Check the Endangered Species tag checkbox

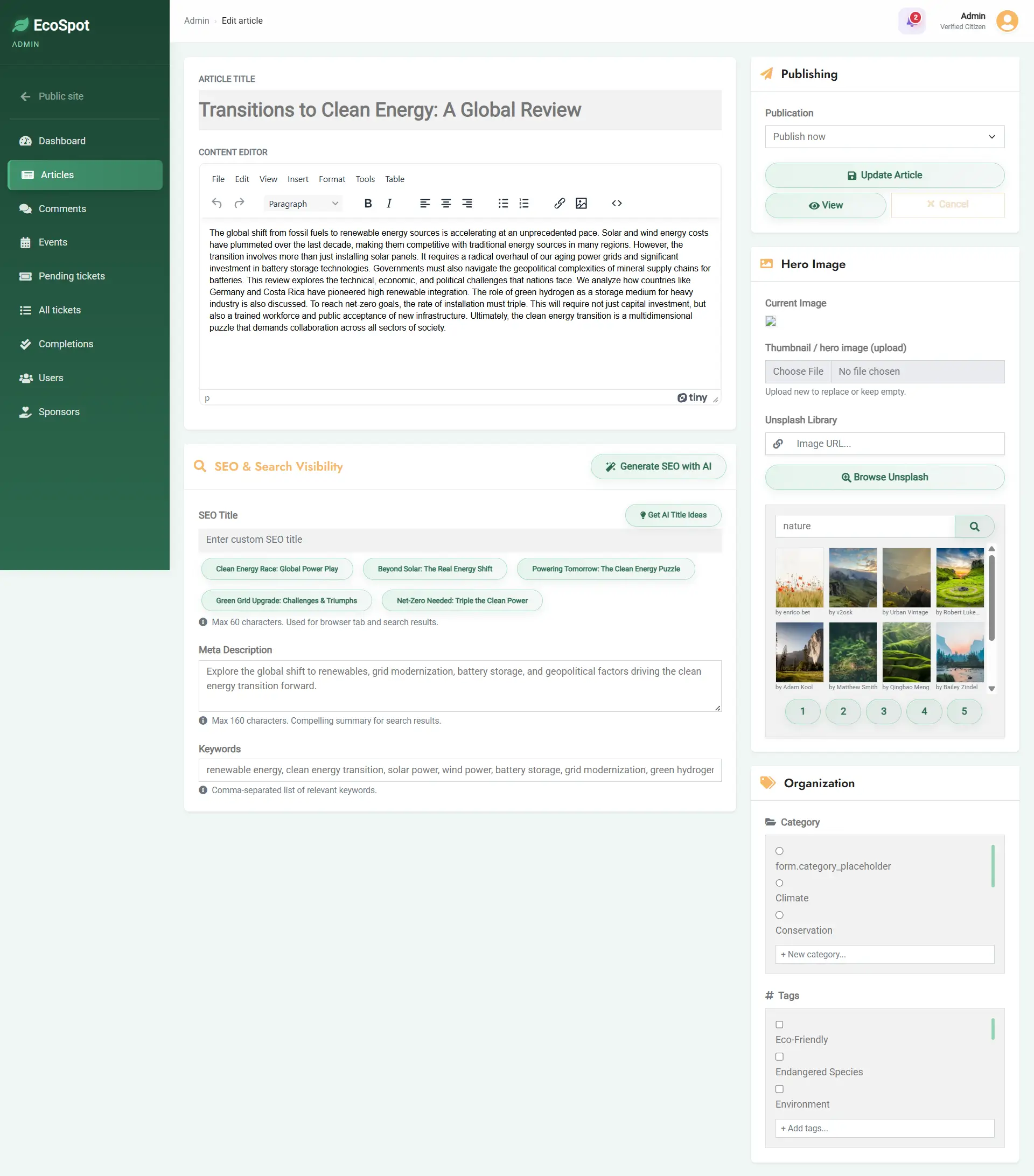point(779,1056)
